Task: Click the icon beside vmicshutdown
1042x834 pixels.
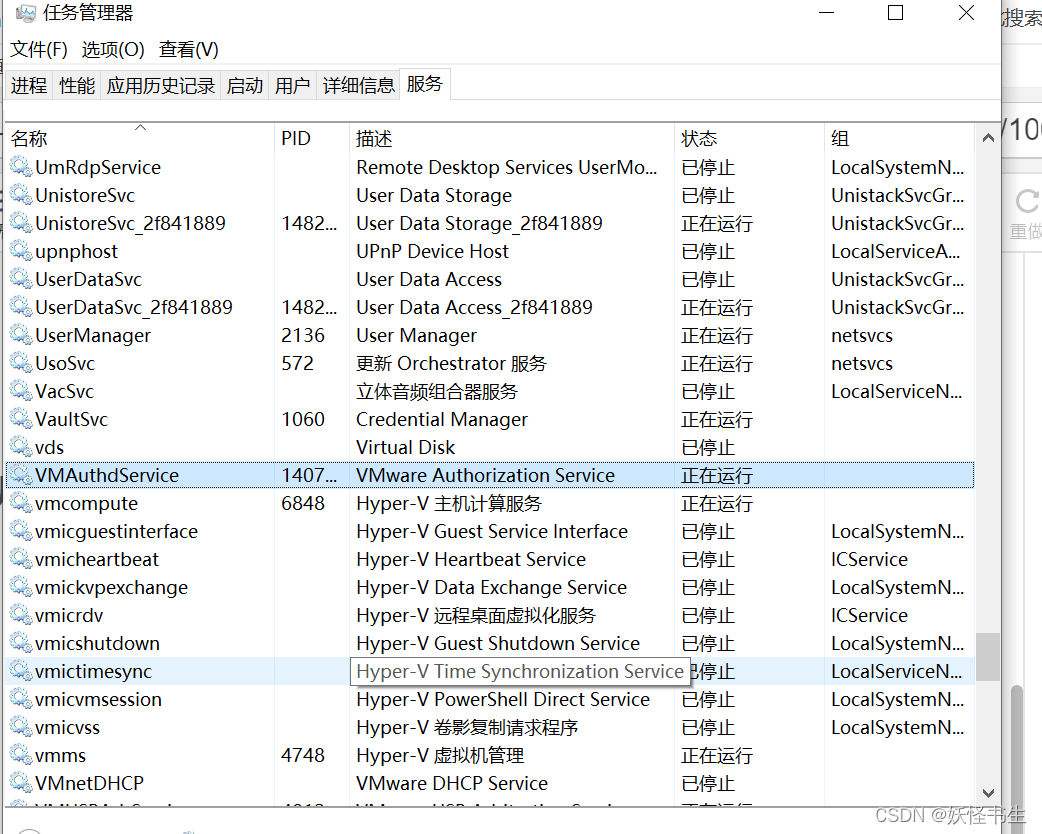Action: pos(21,643)
